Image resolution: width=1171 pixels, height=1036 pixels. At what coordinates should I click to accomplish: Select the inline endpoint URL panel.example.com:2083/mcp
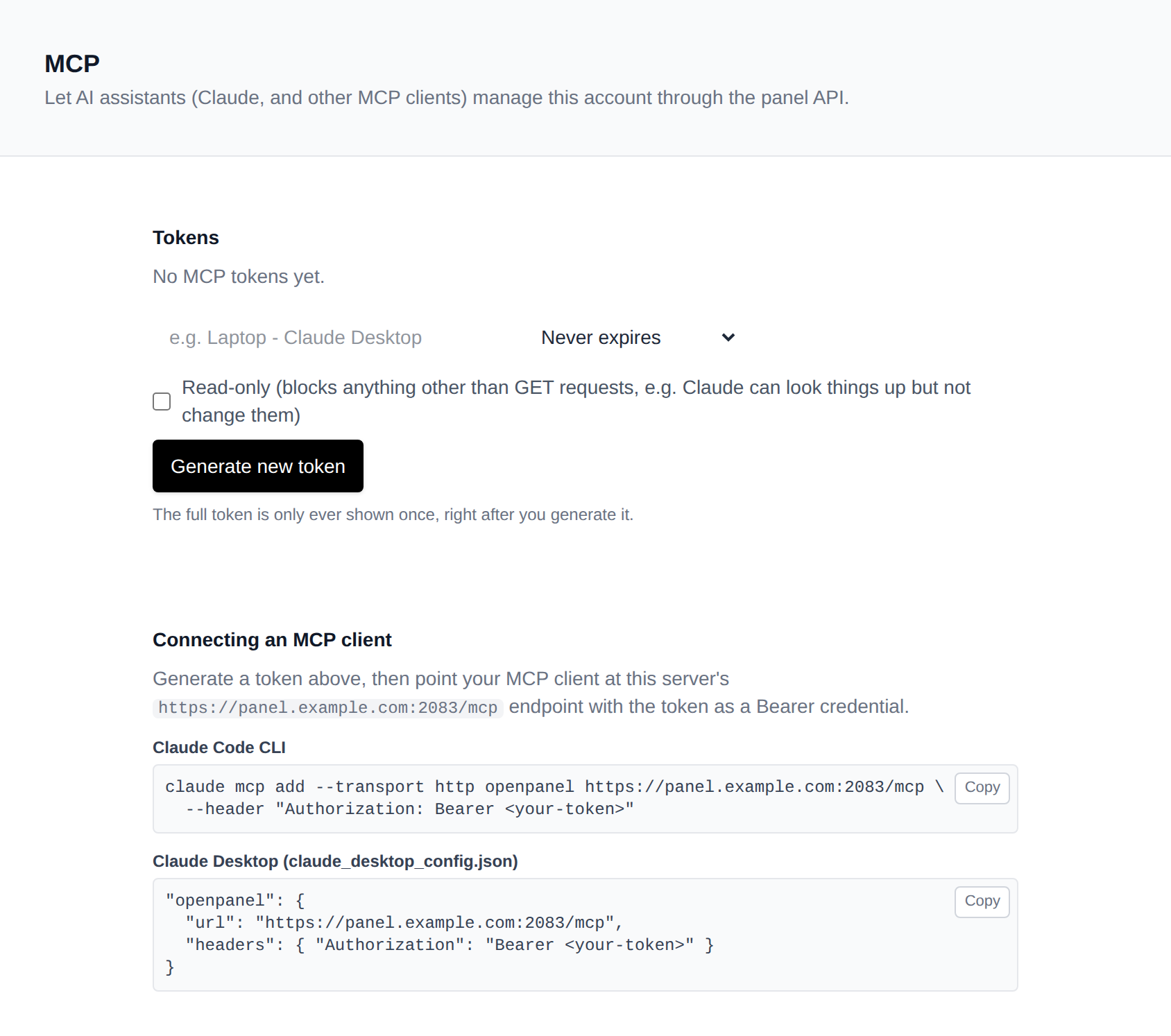[x=327, y=707]
